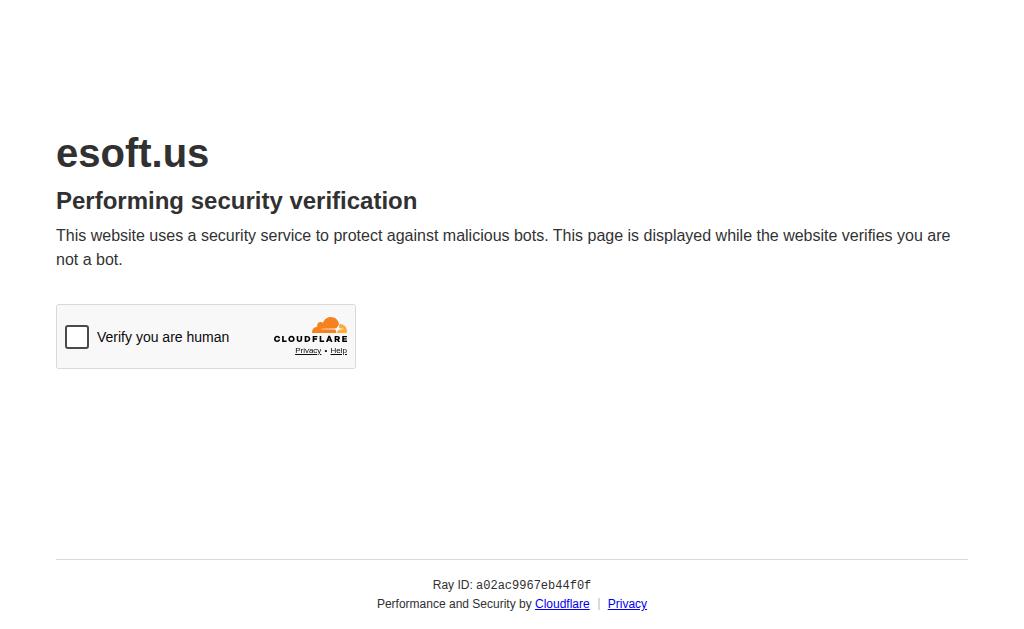1024x629 pixels.
Task: Open the footer Privacy link
Action: 627,604
